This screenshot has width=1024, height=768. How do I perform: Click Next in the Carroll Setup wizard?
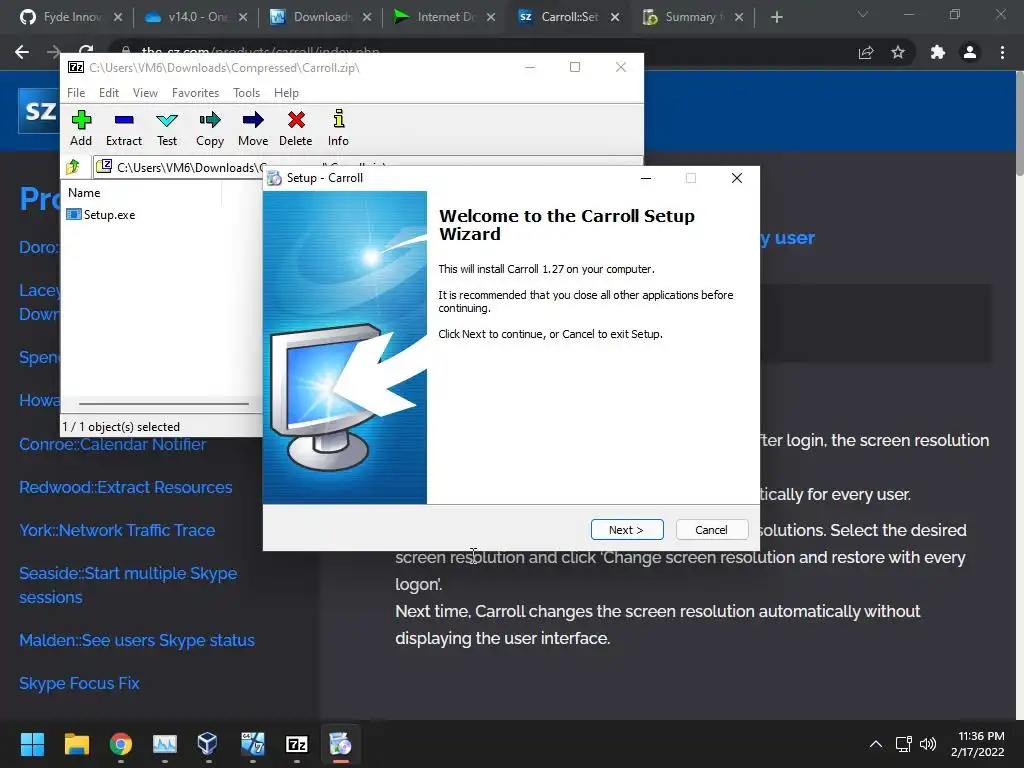(627, 530)
